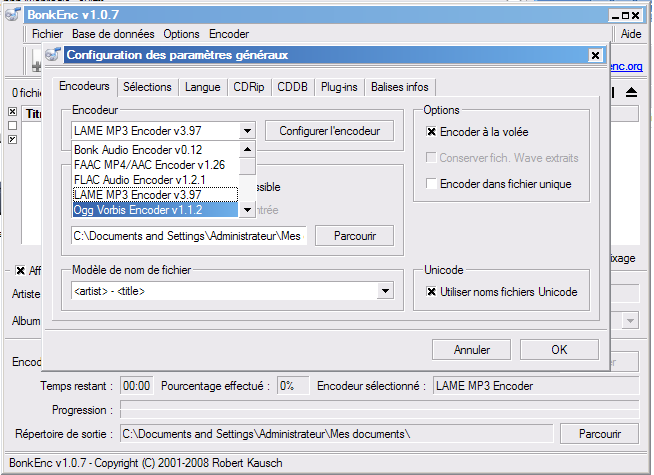
Task: Click the BonkEnc copyright status bar text
Action: click(146, 462)
